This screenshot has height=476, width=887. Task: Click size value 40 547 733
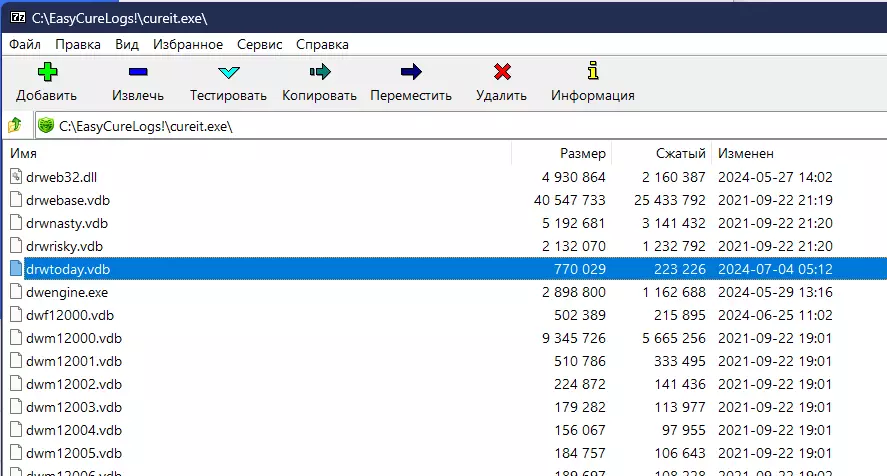pos(570,200)
